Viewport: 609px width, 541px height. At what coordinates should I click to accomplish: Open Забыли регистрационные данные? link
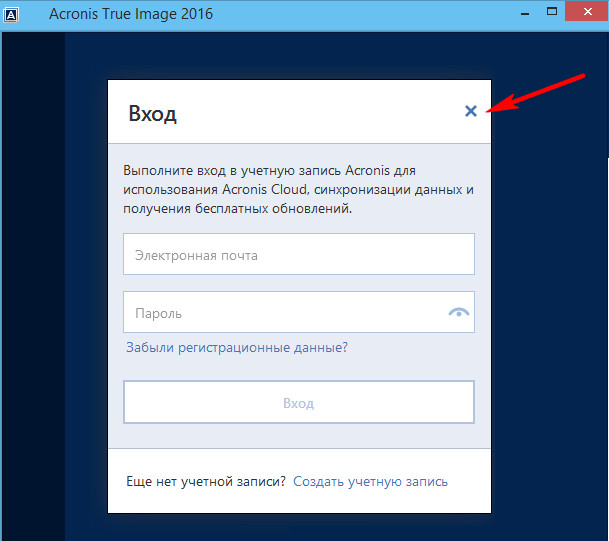237,347
